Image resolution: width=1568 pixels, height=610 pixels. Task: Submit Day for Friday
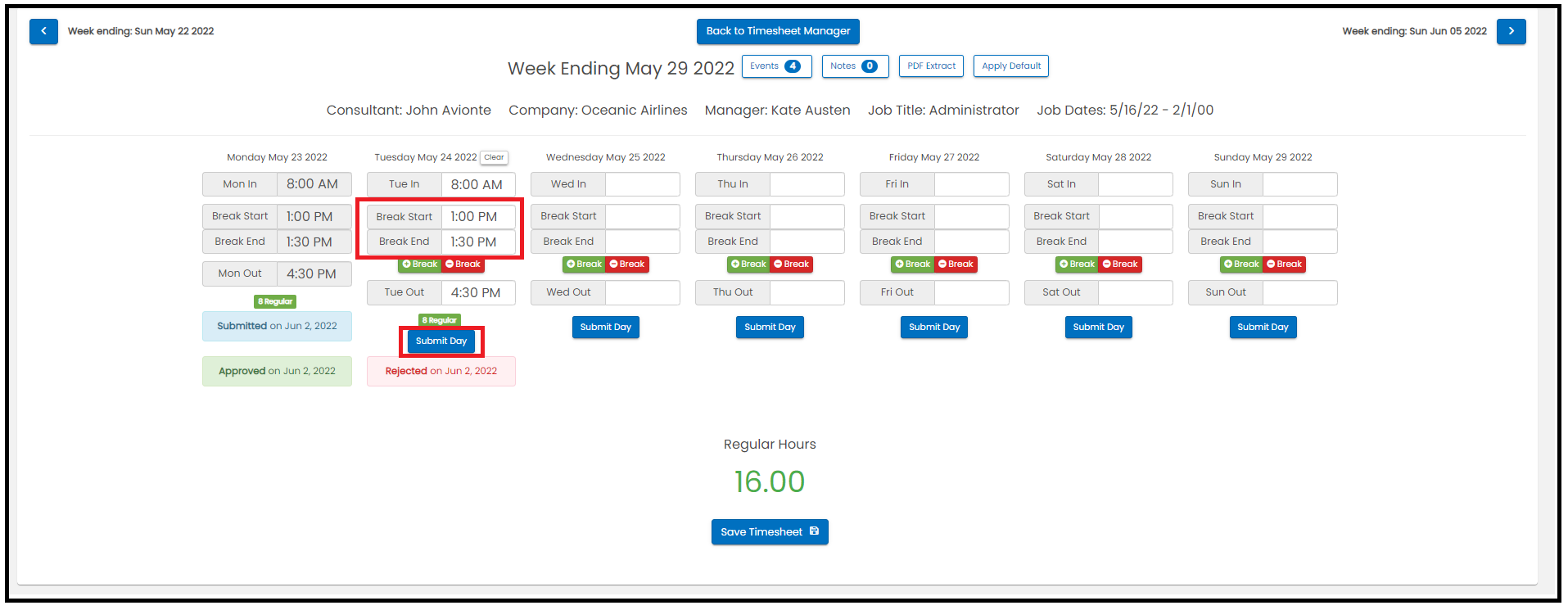click(934, 328)
